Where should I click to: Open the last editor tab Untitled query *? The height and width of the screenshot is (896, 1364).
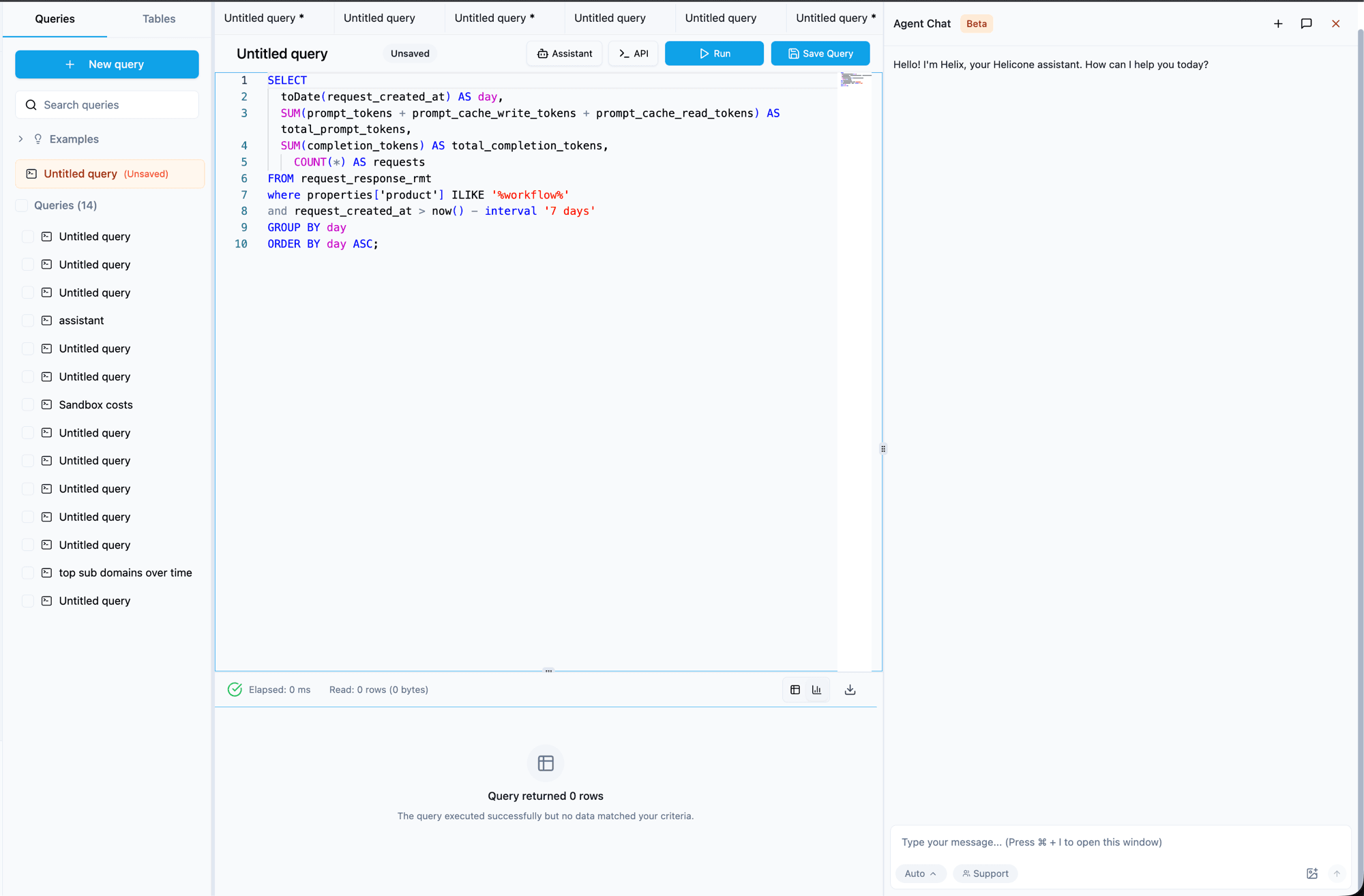(x=835, y=18)
